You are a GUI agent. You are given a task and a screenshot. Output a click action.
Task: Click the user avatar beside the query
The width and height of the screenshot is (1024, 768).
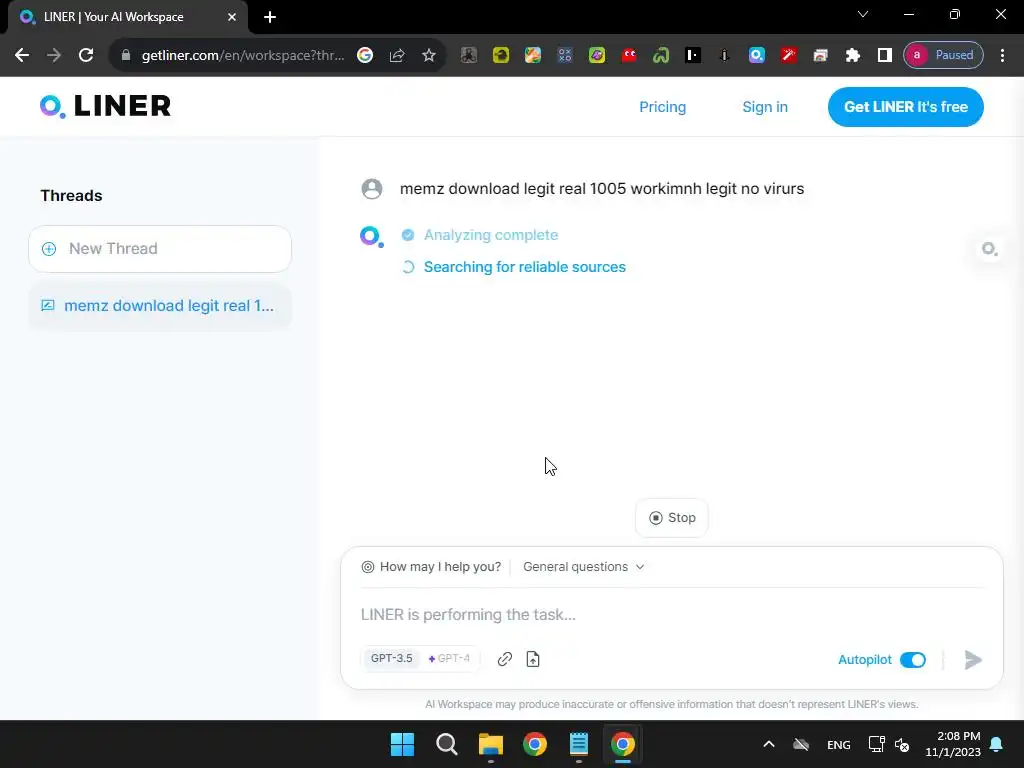tap(372, 189)
